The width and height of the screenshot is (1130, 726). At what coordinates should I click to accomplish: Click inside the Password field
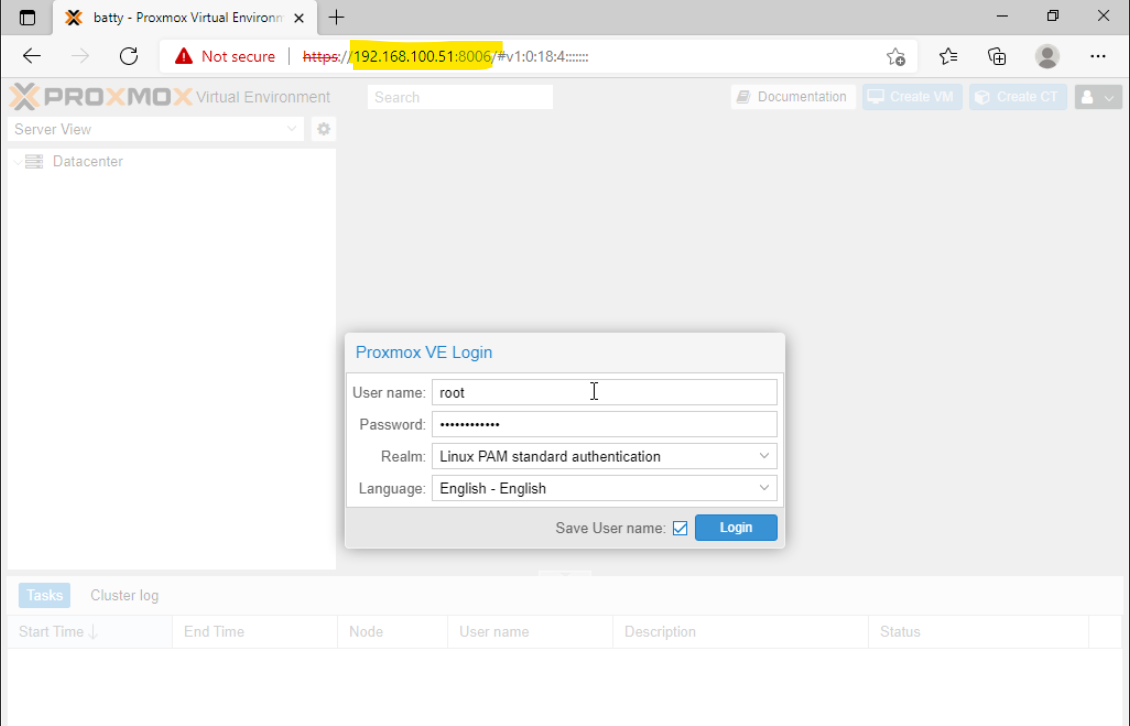[604, 424]
